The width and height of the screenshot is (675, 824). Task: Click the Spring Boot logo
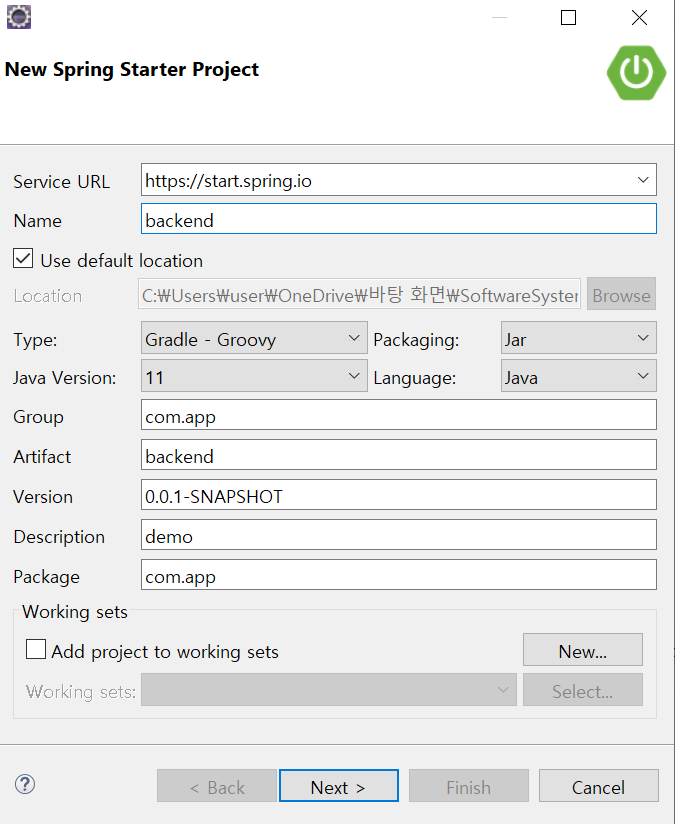(x=636, y=74)
